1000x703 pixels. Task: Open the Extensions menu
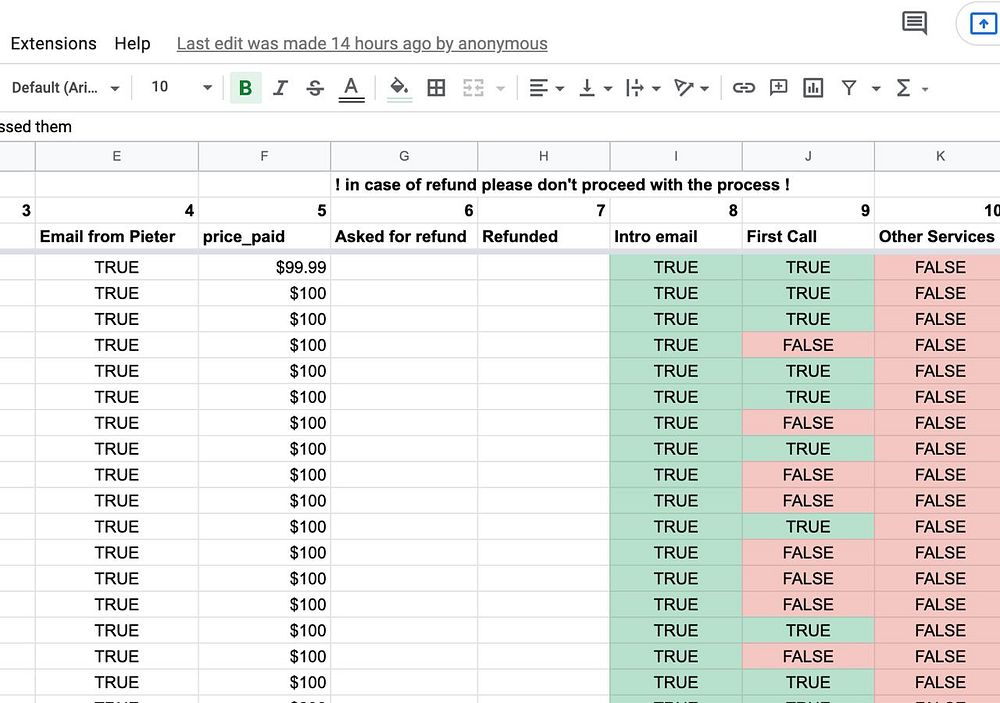(x=53, y=43)
